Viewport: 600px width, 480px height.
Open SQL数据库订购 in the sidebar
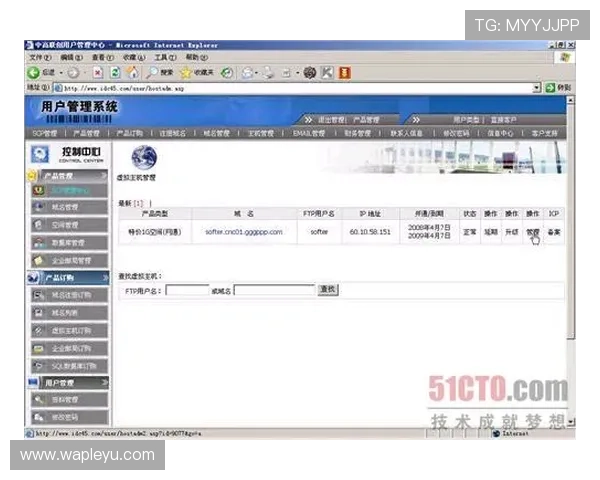click(x=70, y=366)
